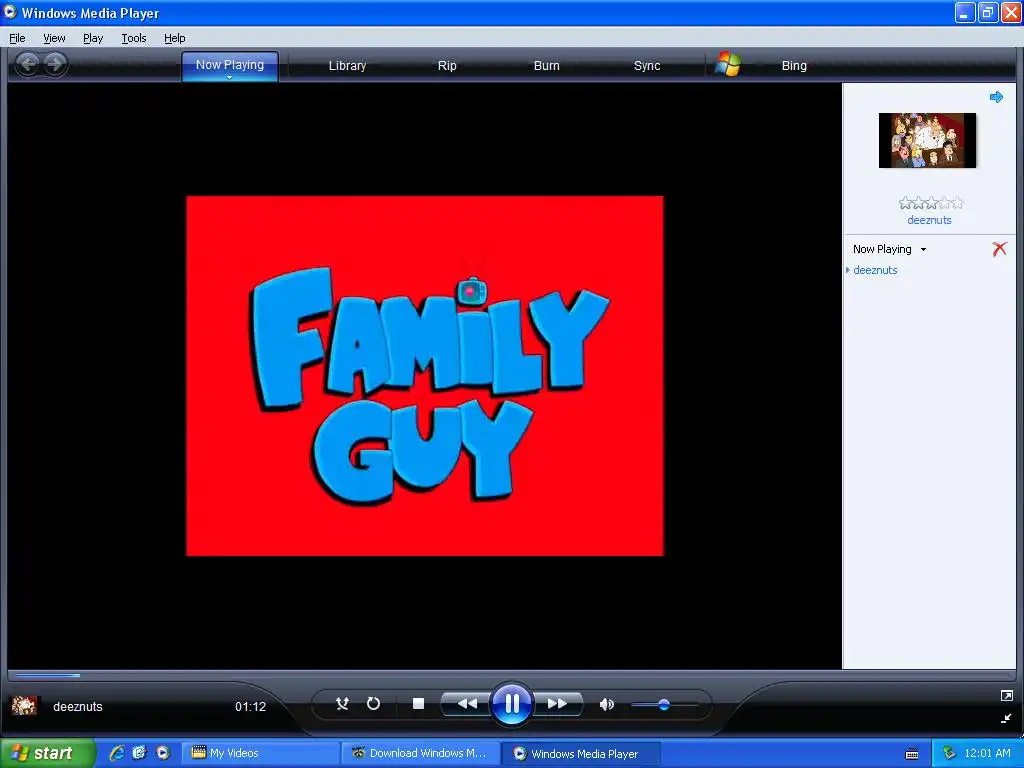Select the deeznuts playlist item

[x=874, y=270]
